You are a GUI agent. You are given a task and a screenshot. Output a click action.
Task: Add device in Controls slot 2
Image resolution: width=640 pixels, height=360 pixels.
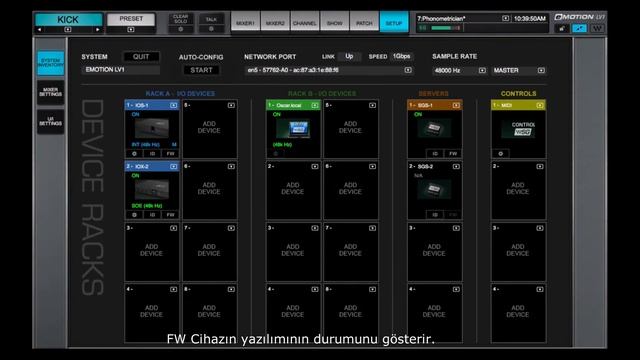point(518,189)
